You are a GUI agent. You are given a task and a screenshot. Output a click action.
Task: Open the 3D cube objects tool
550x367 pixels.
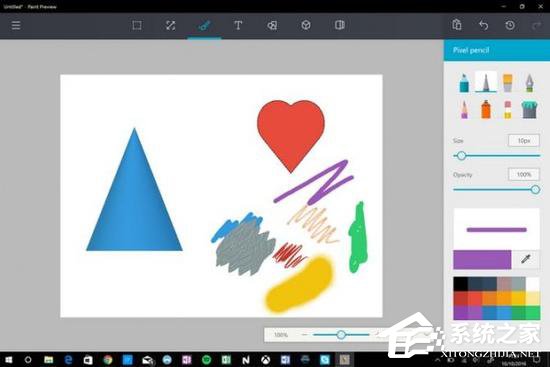(306, 25)
